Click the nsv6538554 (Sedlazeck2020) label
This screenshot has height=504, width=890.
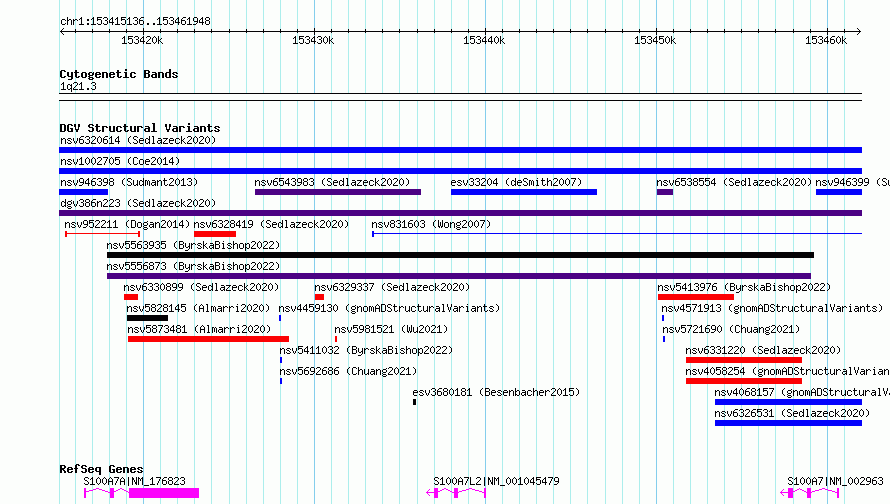(x=734, y=182)
